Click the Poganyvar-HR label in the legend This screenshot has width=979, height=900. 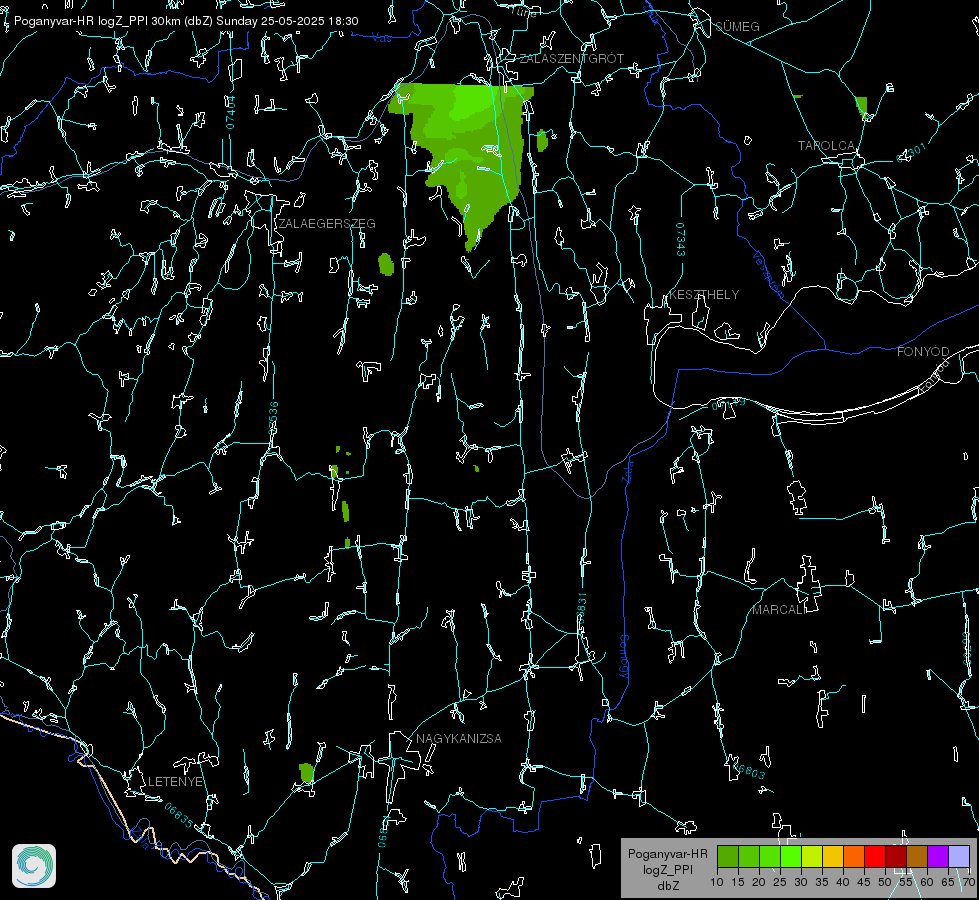pyautogui.click(x=667, y=854)
